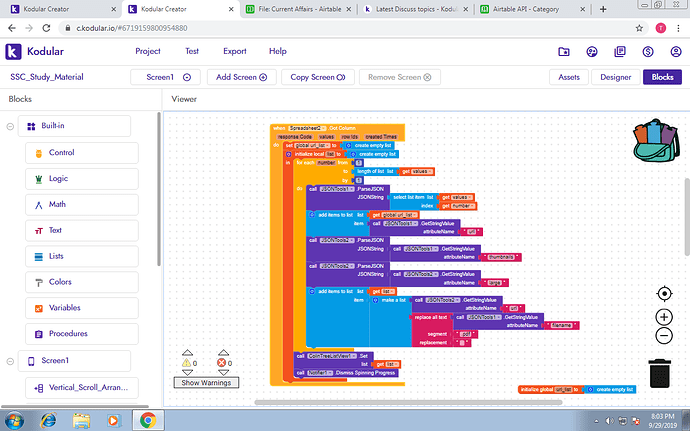
Task: Open File Explorer from the taskbar
Action: click(x=81, y=420)
